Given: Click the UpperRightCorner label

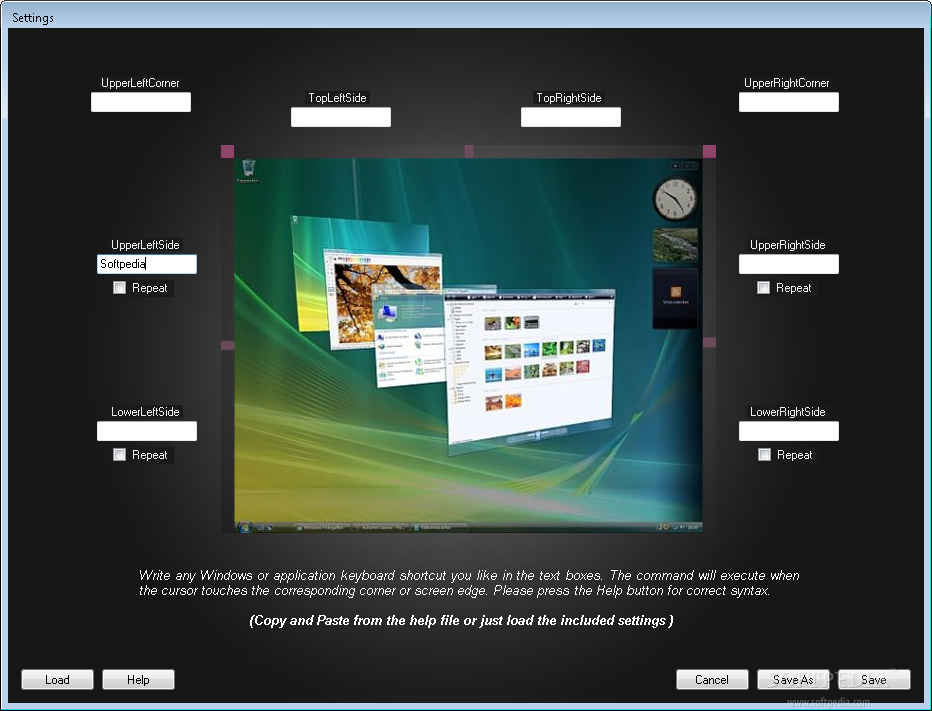Looking at the screenshot, I should pyautogui.click(x=787, y=83).
